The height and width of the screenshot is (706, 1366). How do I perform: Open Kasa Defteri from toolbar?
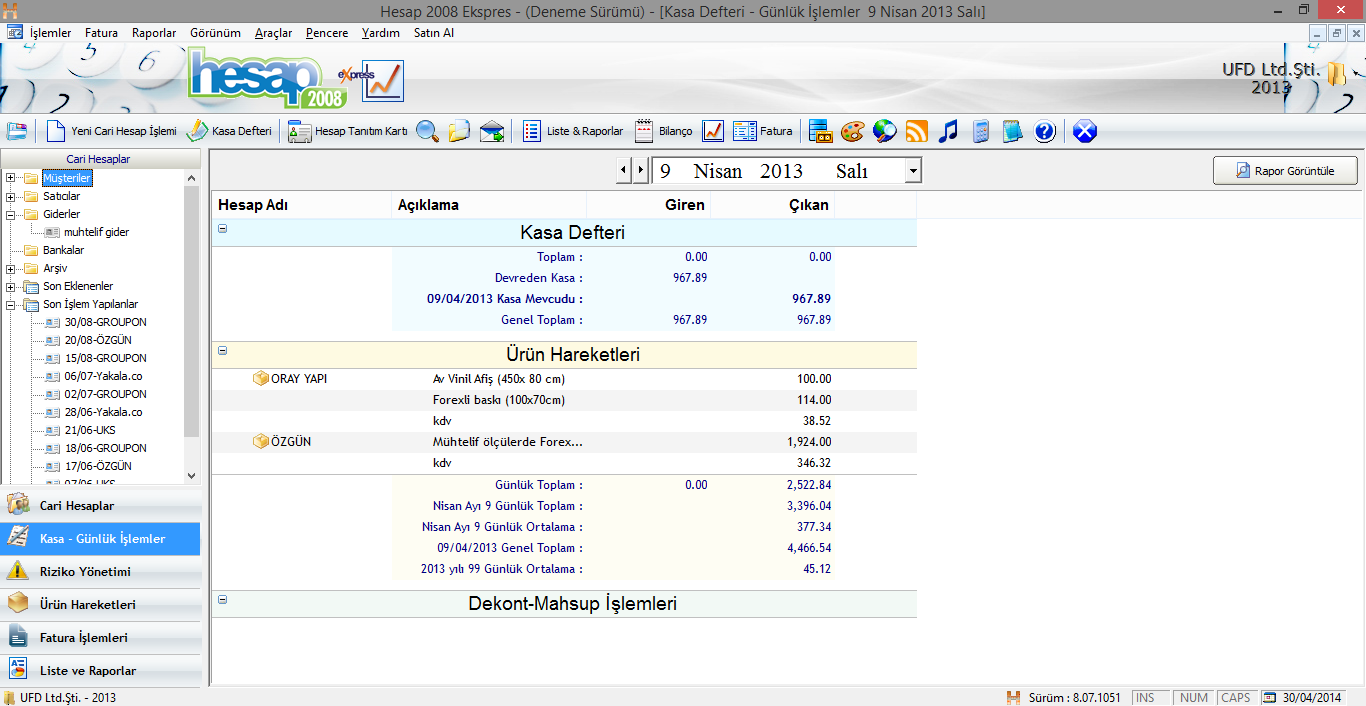229,131
